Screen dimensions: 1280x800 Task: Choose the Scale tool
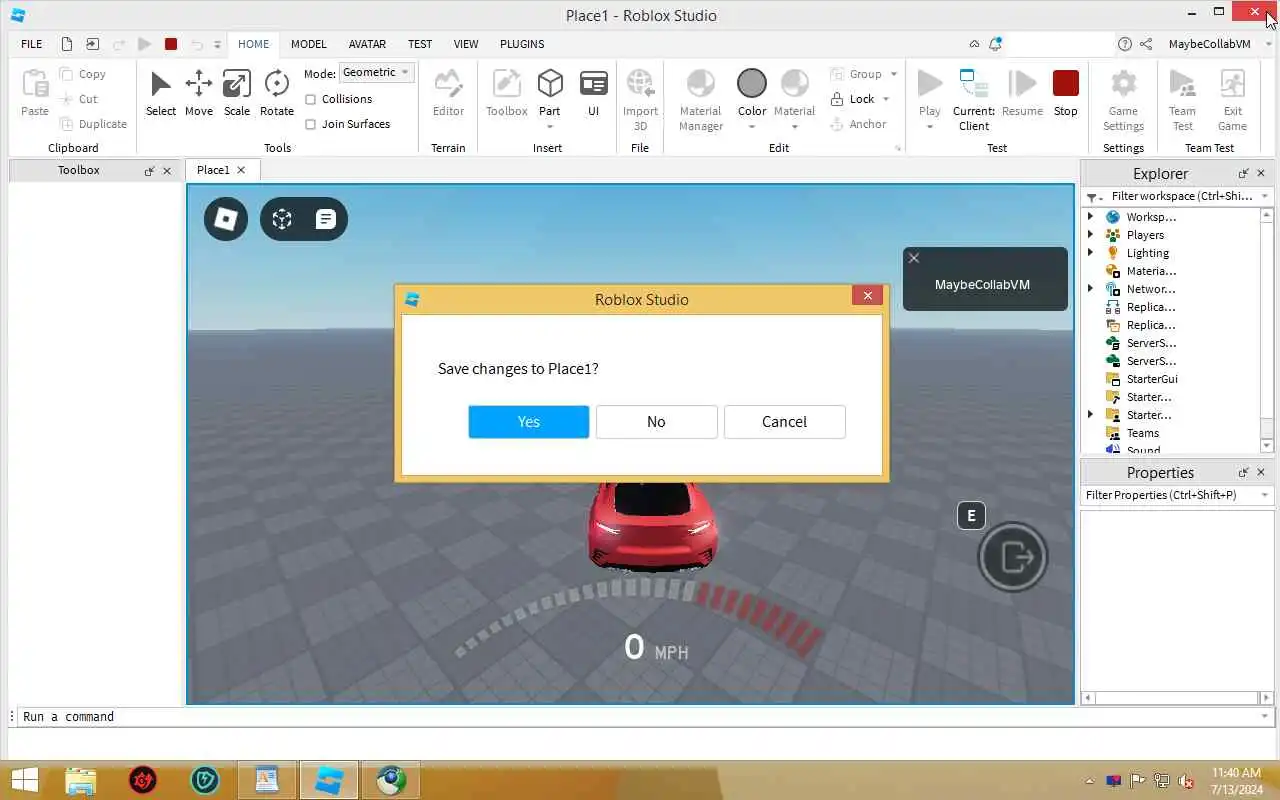(237, 93)
